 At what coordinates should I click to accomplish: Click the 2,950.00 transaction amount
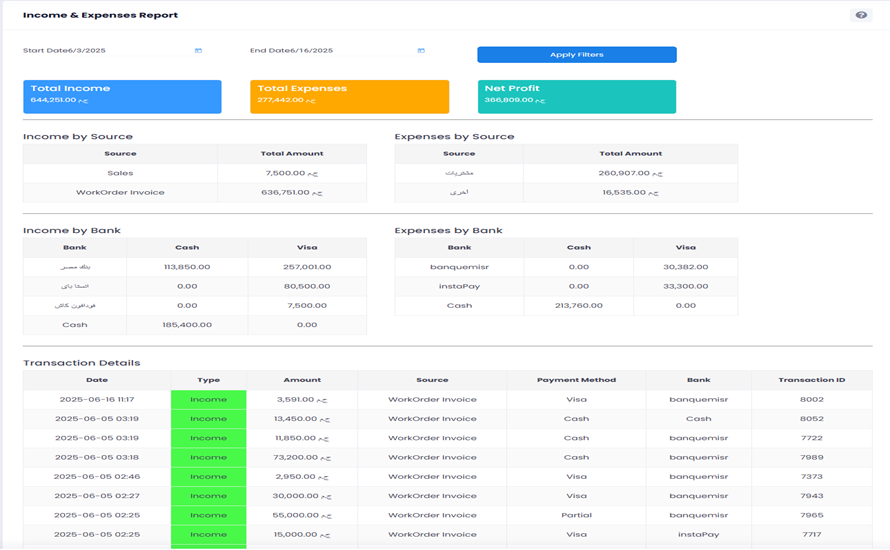click(302, 477)
